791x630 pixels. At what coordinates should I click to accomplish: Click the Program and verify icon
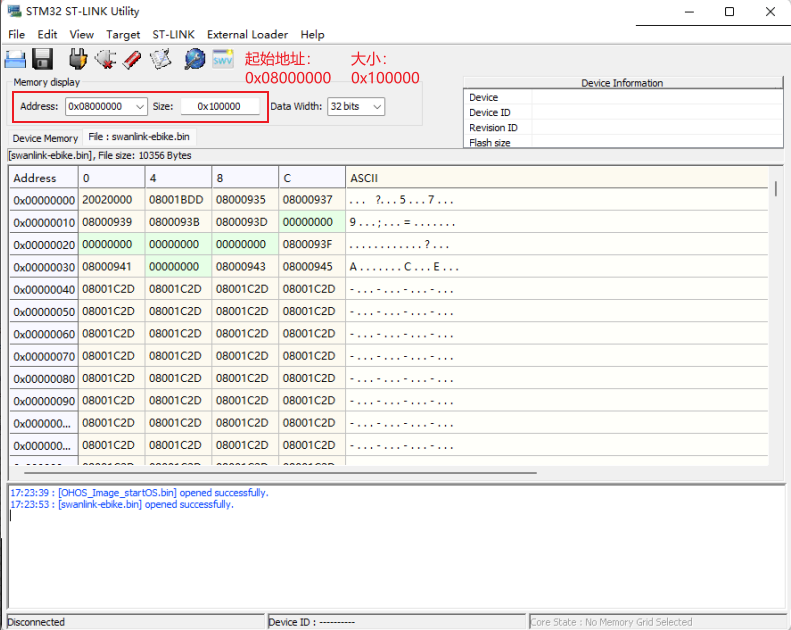pos(160,59)
